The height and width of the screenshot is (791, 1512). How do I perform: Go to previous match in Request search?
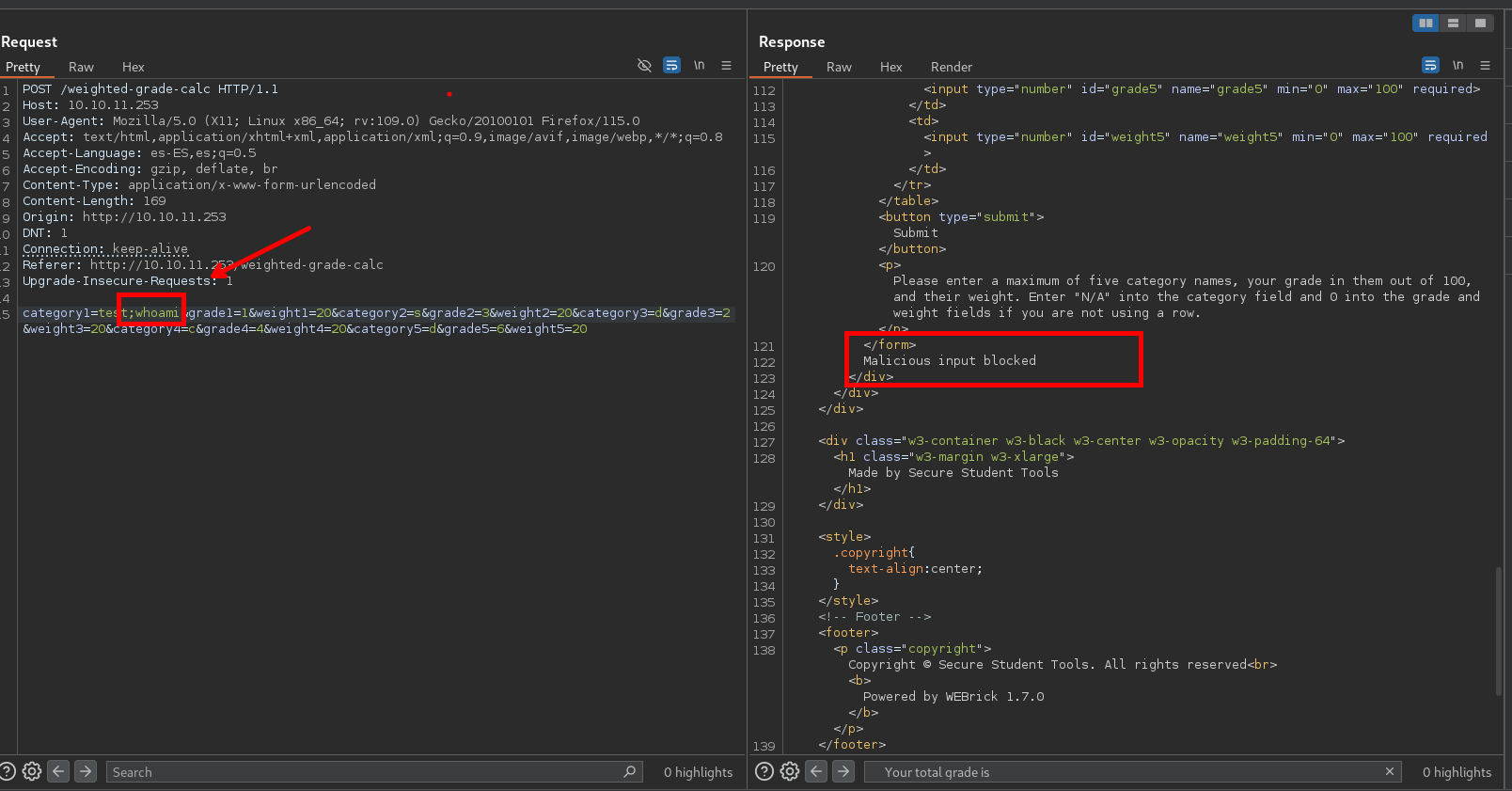click(x=58, y=771)
